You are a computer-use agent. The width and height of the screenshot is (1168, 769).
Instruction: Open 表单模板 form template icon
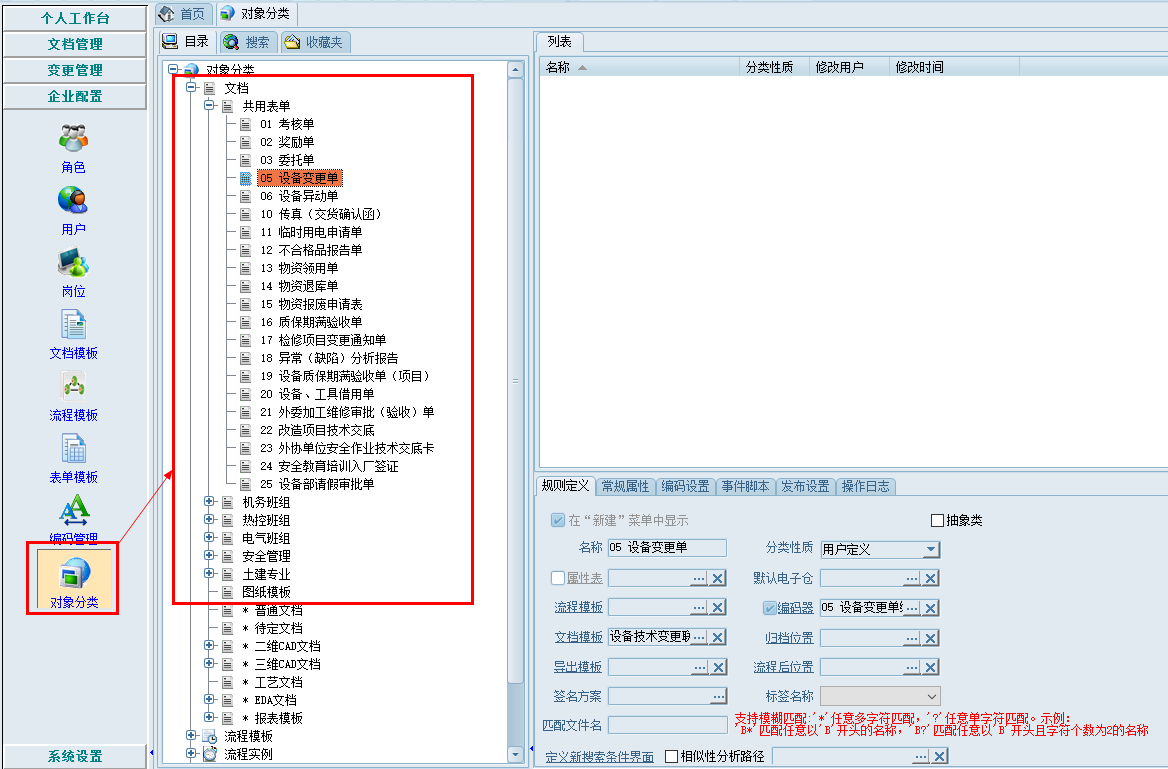point(73,448)
